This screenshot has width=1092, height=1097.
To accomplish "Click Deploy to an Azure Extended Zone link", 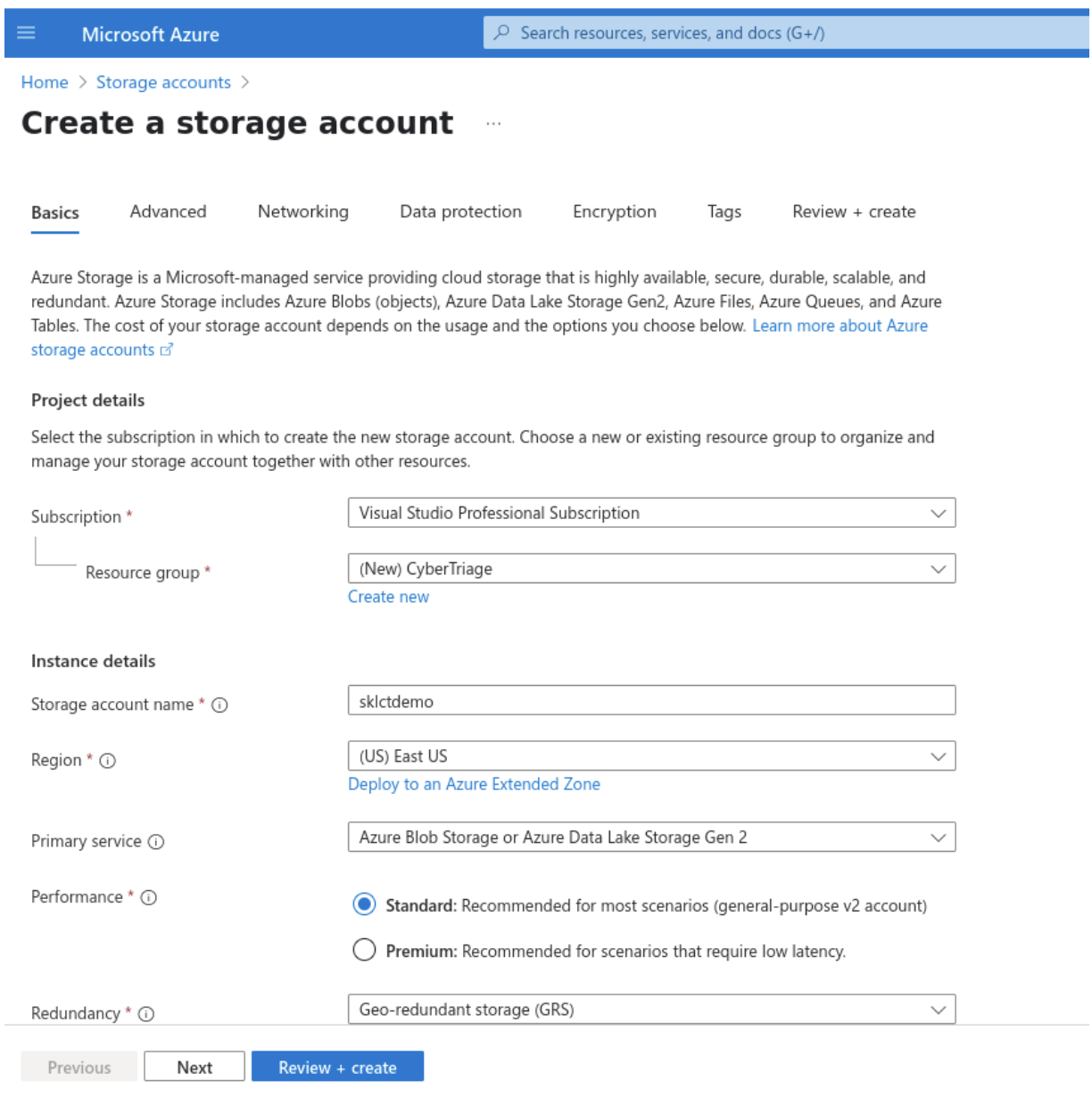I will pos(474,785).
